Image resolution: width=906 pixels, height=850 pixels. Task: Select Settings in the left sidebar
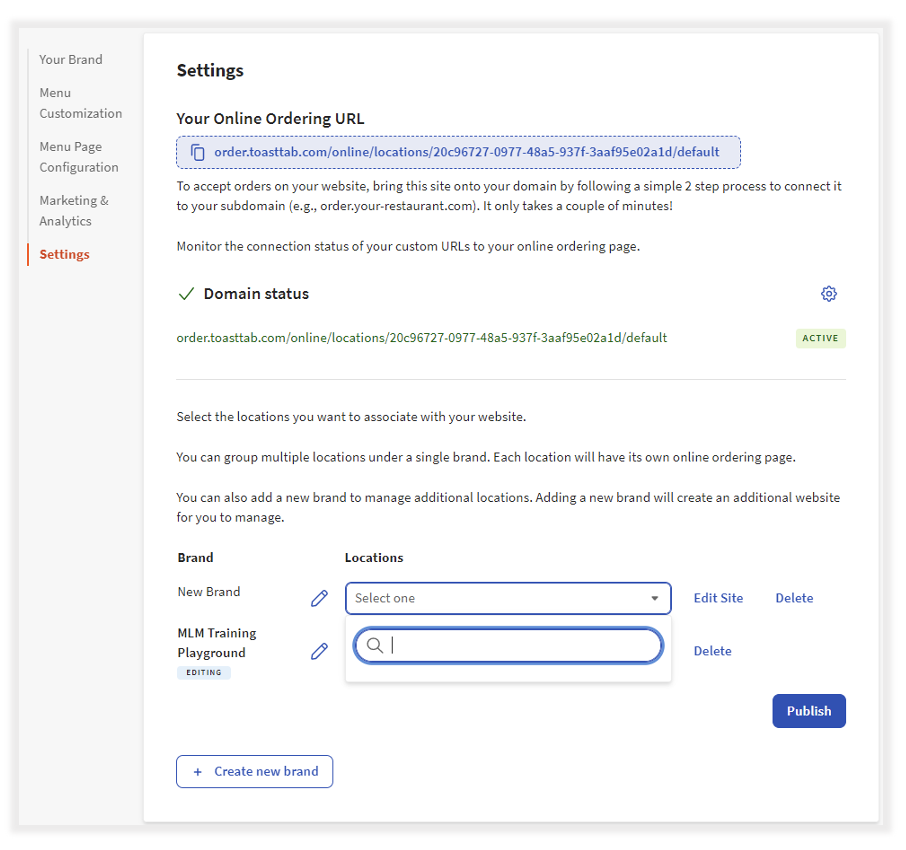(x=65, y=255)
